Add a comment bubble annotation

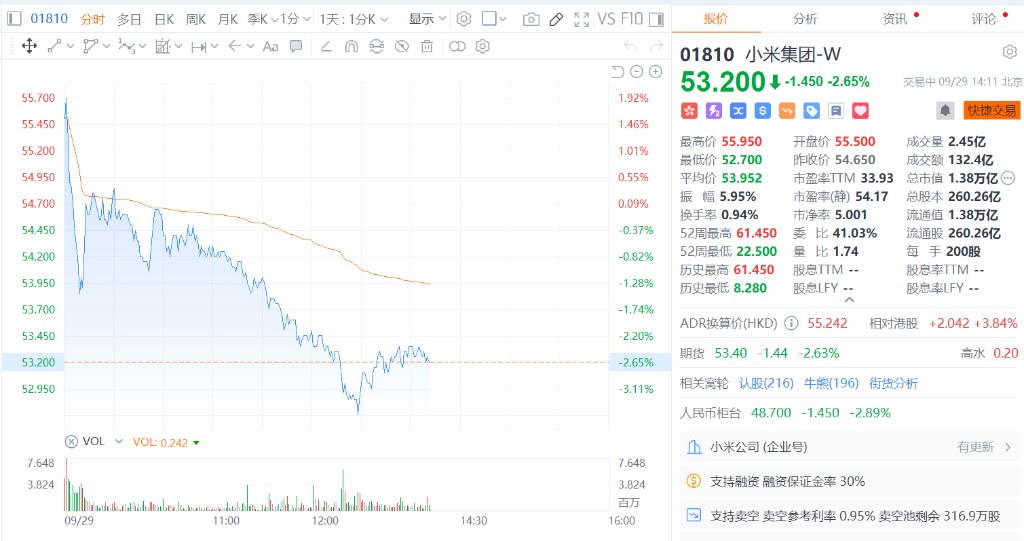point(296,46)
